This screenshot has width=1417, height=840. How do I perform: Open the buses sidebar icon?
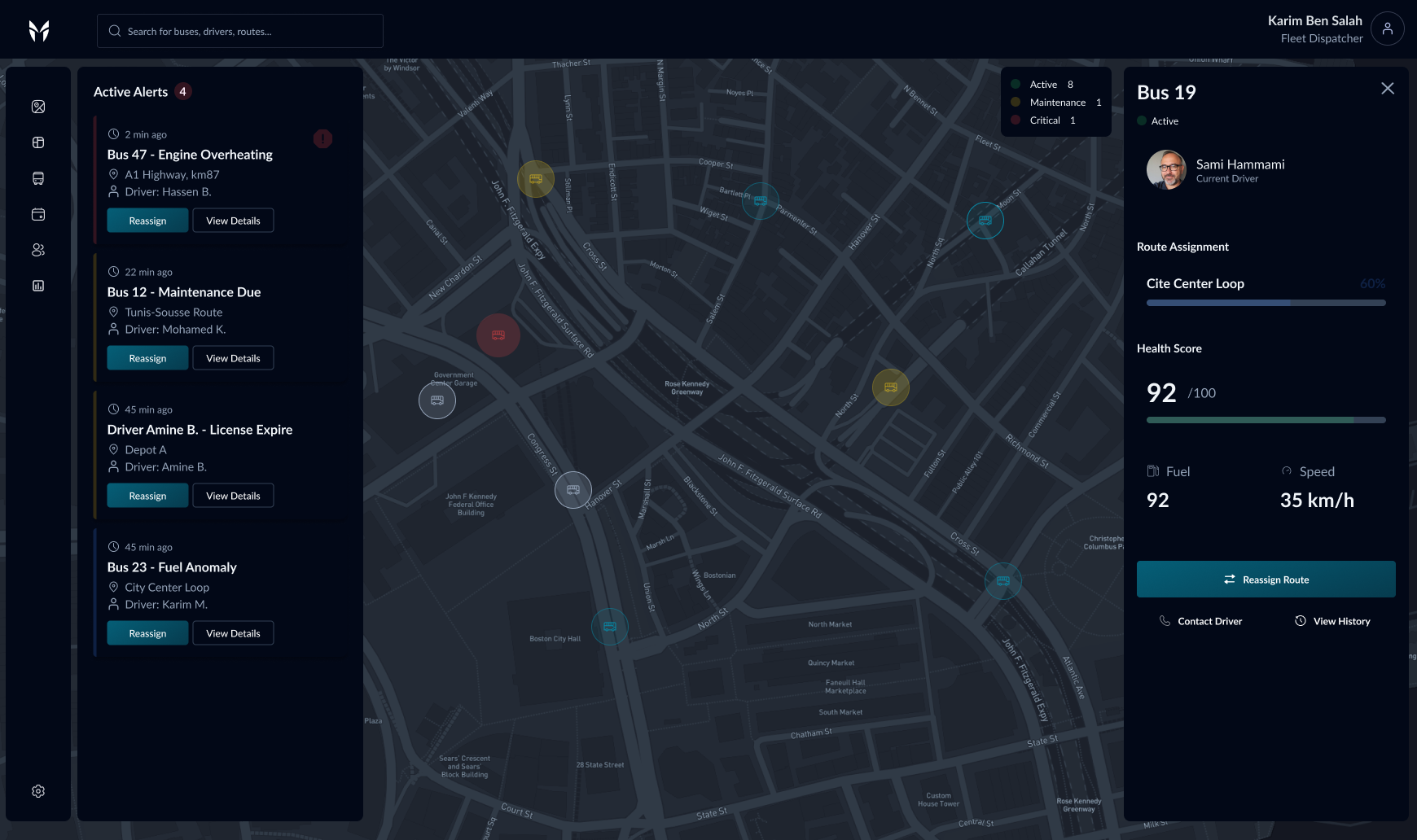(38, 178)
